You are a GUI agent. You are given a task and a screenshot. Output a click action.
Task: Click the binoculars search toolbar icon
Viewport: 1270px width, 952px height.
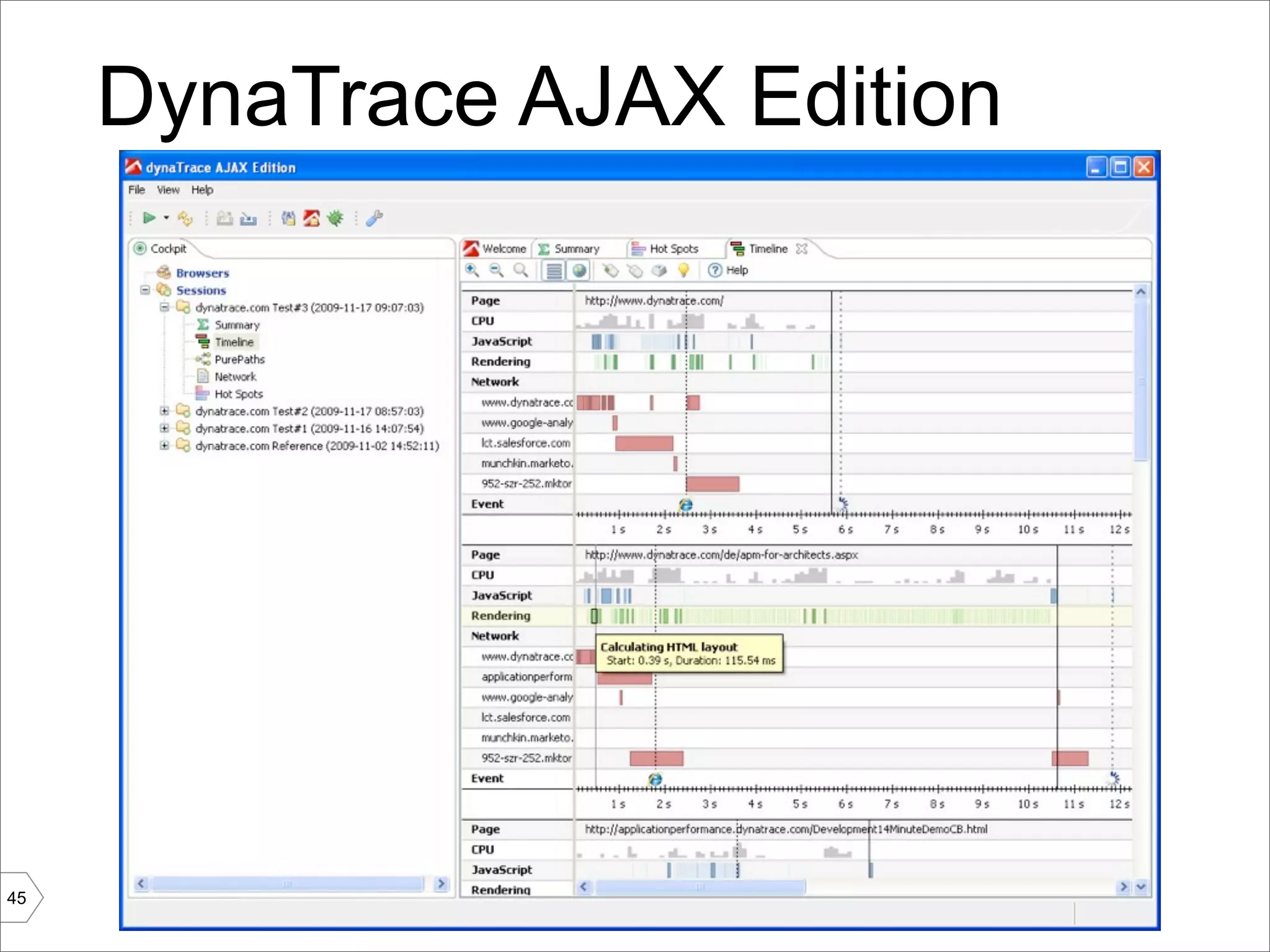pos(288,218)
